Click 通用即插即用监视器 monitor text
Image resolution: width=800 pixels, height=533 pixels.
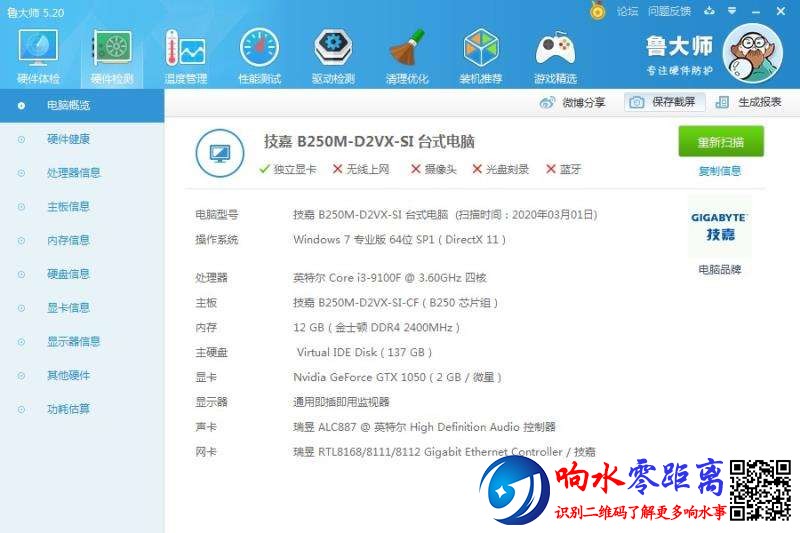pos(341,402)
